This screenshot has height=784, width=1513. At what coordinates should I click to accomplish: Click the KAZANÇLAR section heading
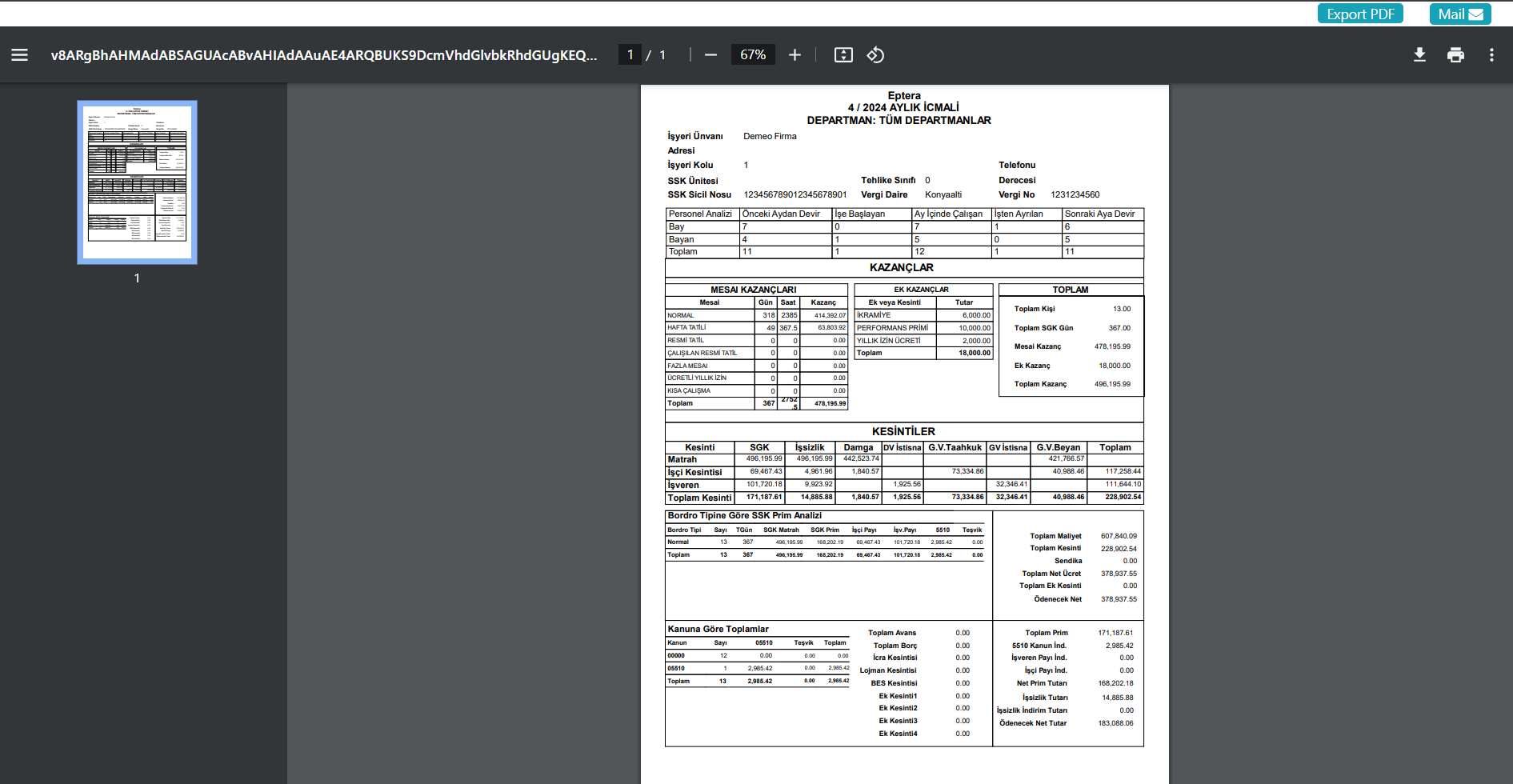[901, 268]
